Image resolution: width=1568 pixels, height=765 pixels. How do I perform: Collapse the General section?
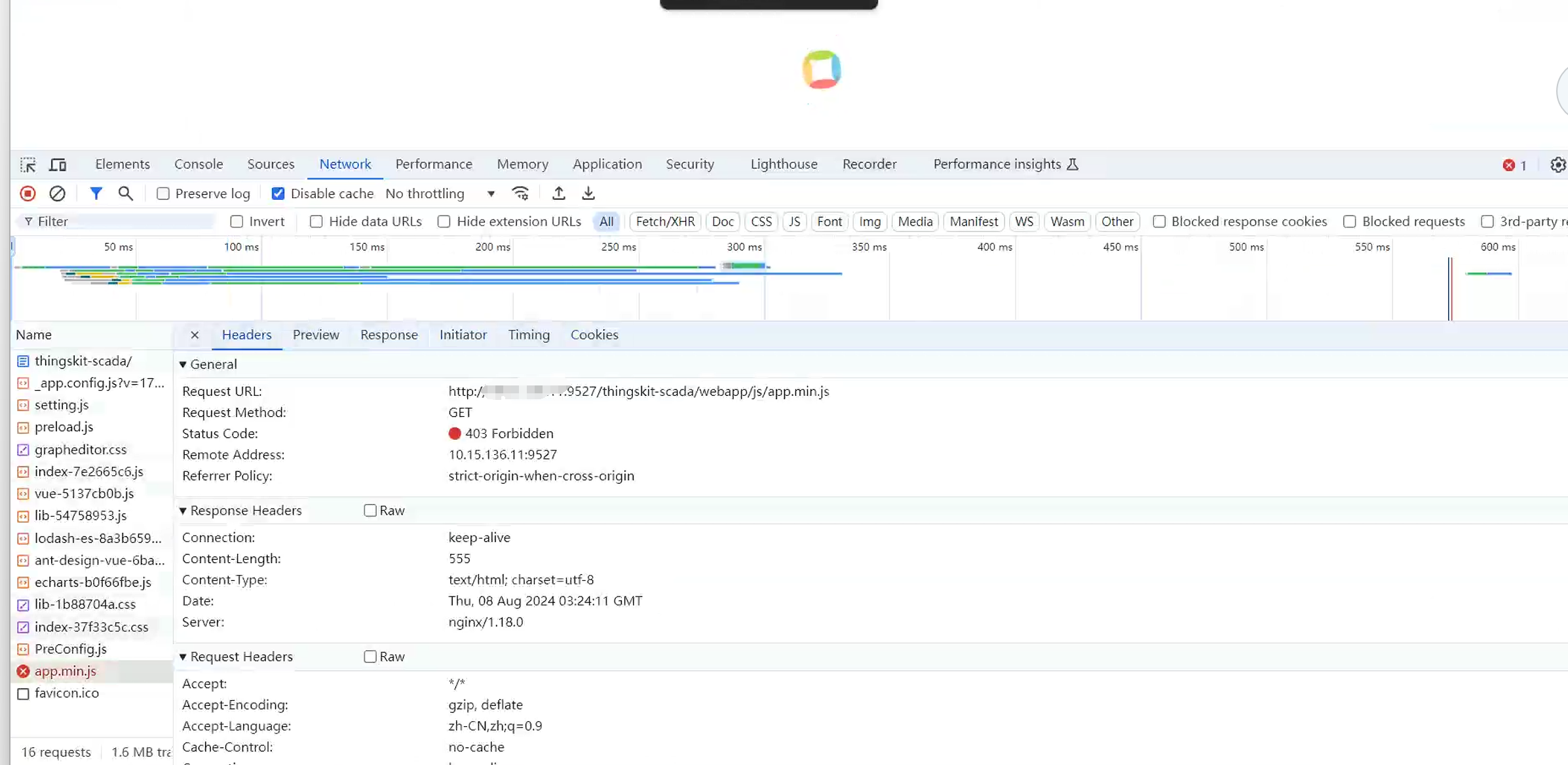tap(183, 364)
